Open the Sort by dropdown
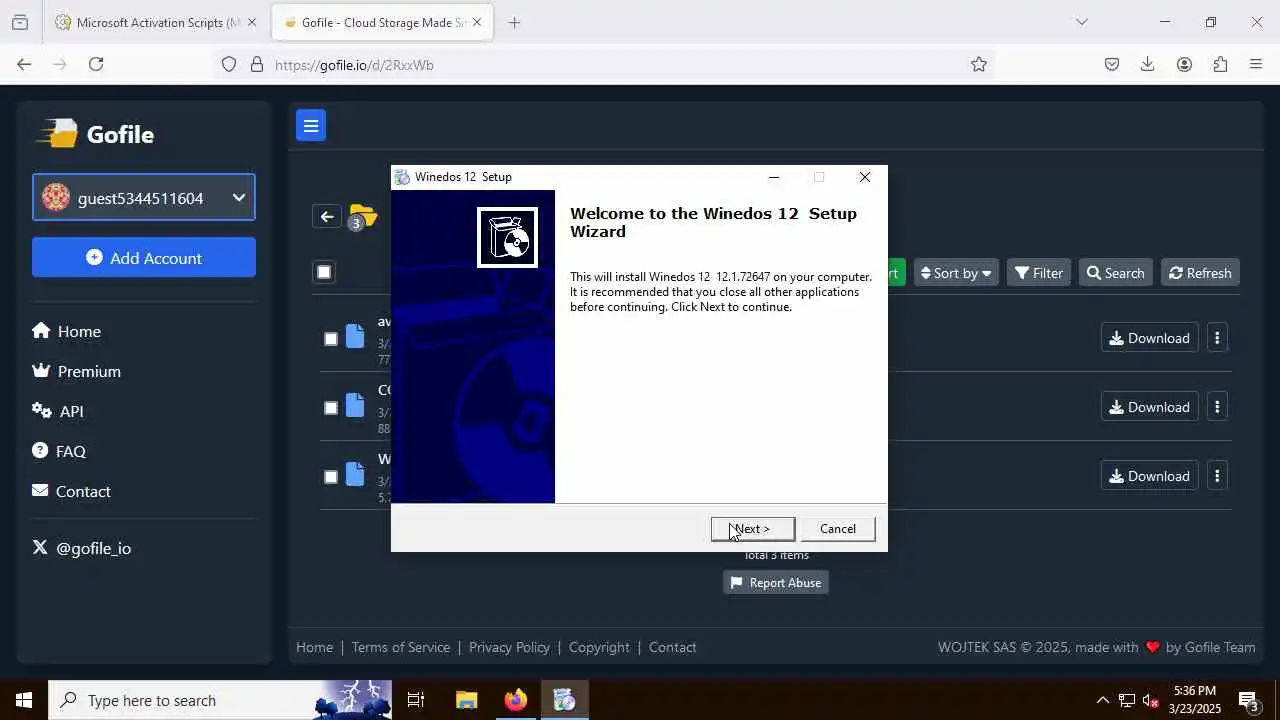The width and height of the screenshot is (1280, 720). coord(956,273)
